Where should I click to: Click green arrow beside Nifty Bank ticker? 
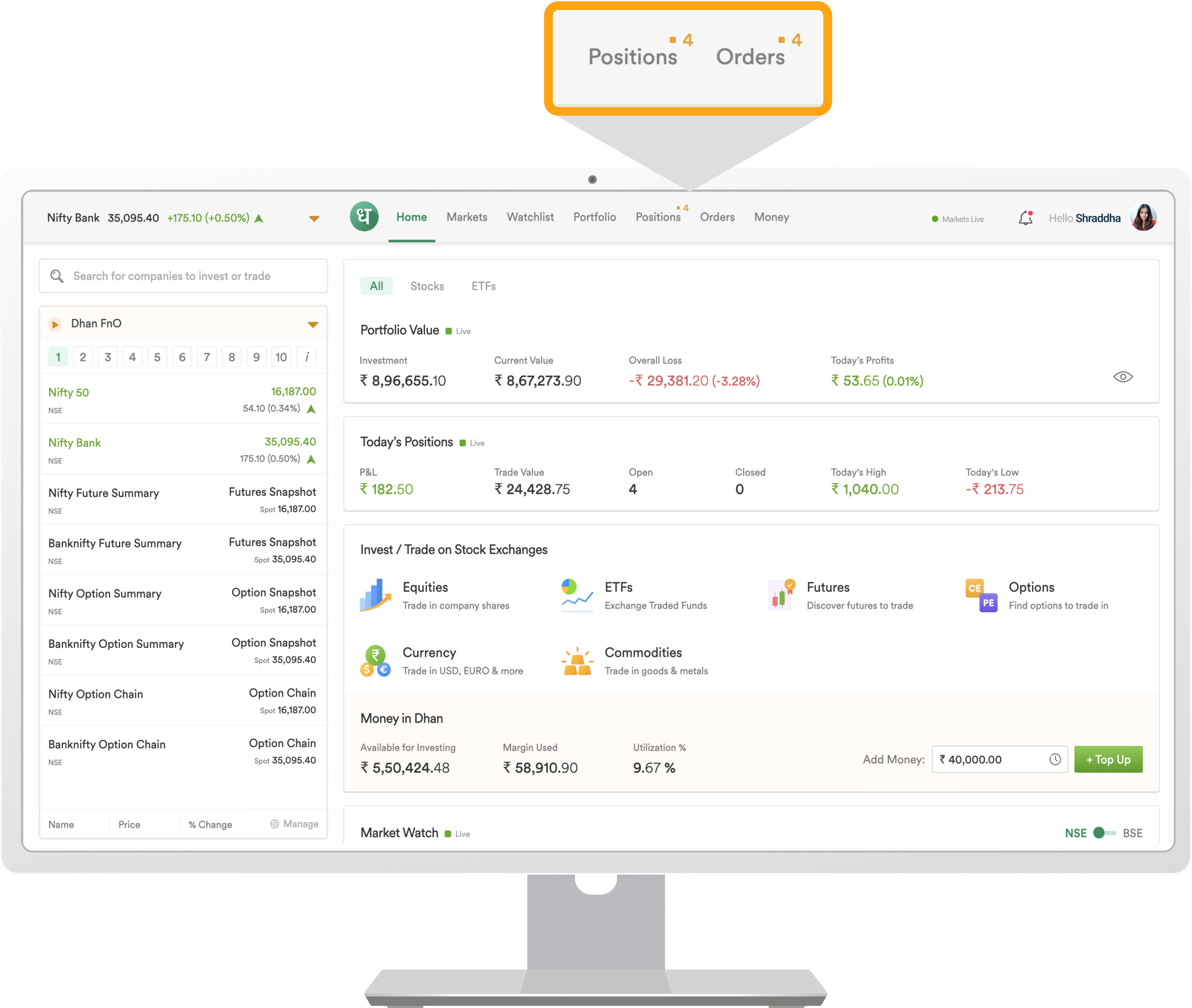(259, 218)
